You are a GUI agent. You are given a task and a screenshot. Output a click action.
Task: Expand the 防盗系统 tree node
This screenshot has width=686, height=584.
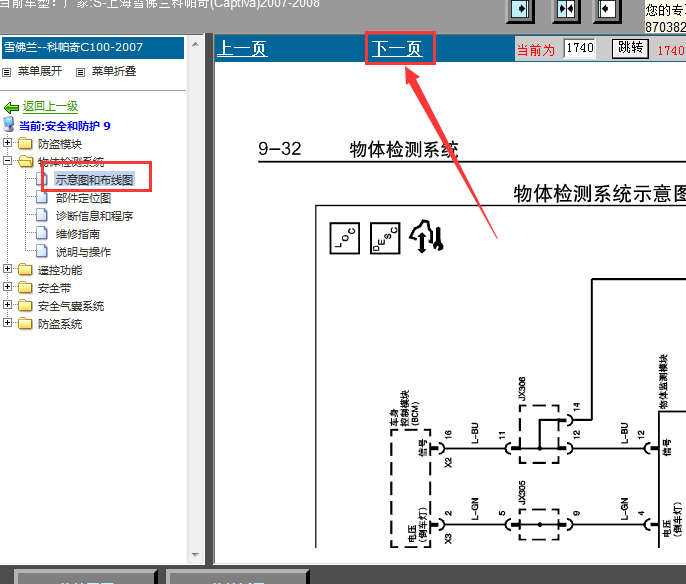pos(7,322)
